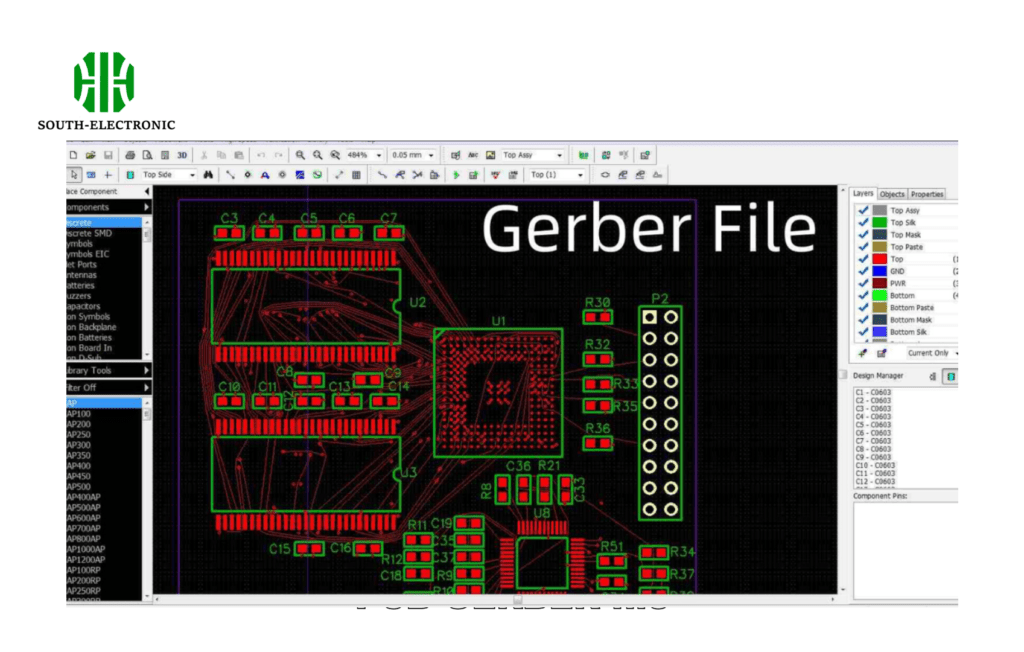Open the 0.05 mm grid dropdown

pyautogui.click(x=432, y=155)
